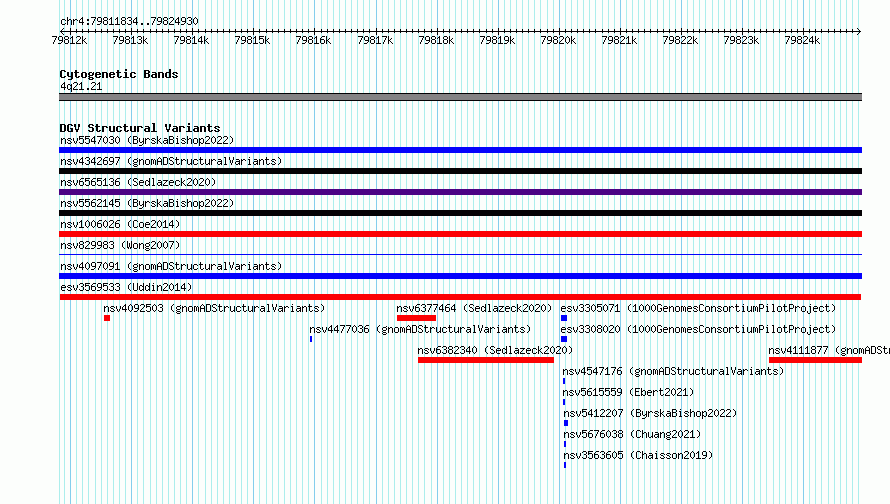Click the 79815k ruler mark
The height and width of the screenshot is (504, 890).
point(252,40)
